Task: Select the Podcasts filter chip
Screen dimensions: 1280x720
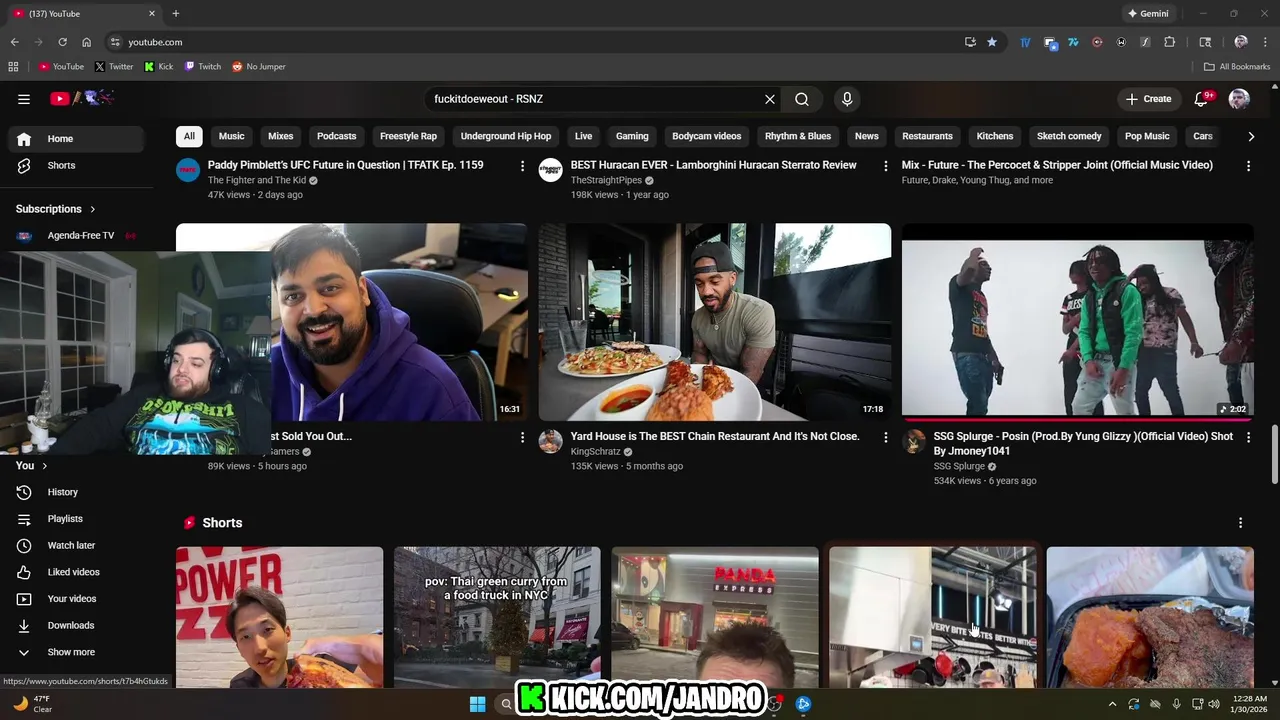Action: tap(336, 136)
